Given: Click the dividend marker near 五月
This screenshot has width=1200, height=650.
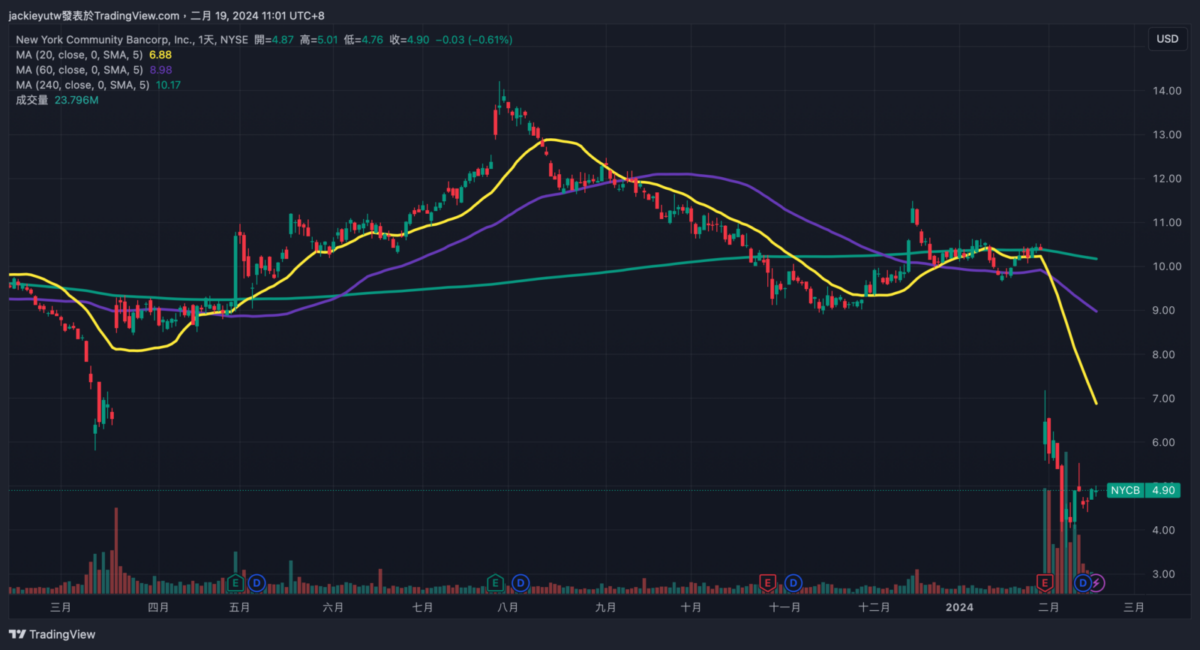Looking at the screenshot, I should pyautogui.click(x=257, y=582).
